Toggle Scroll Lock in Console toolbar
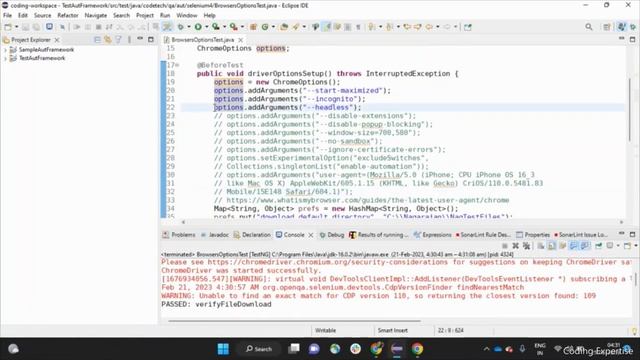The height and width of the screenshot is (360, 640). (551, 246)
